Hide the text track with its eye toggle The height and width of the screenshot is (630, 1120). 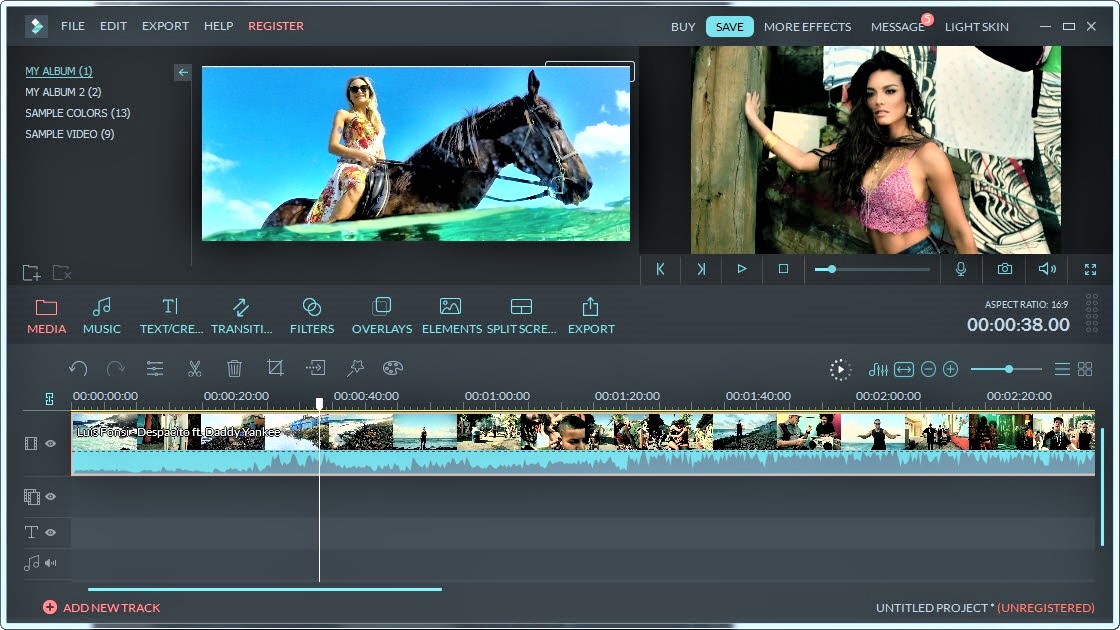point(51,531)
